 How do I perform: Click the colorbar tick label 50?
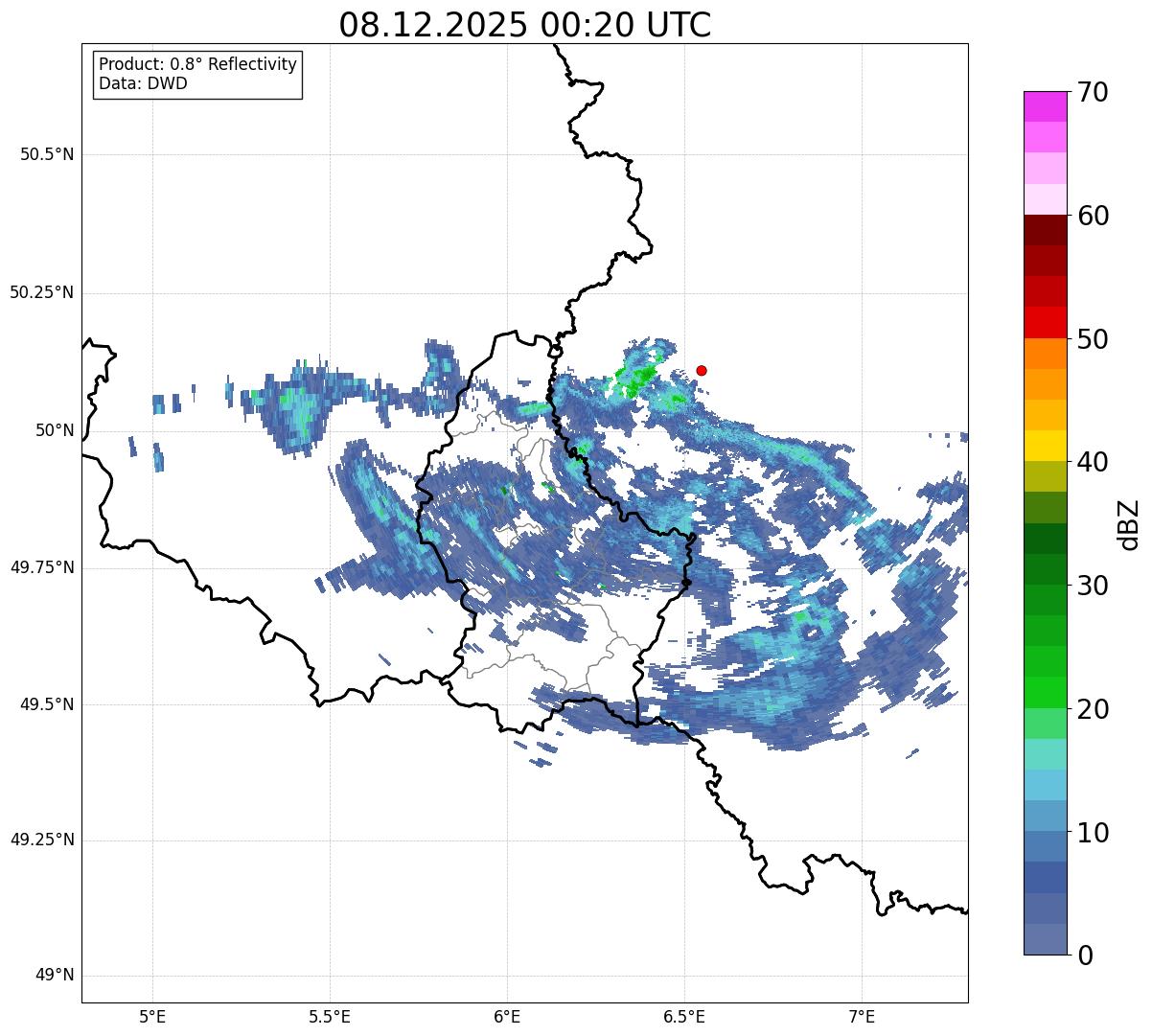click(x=1094, y=339)
